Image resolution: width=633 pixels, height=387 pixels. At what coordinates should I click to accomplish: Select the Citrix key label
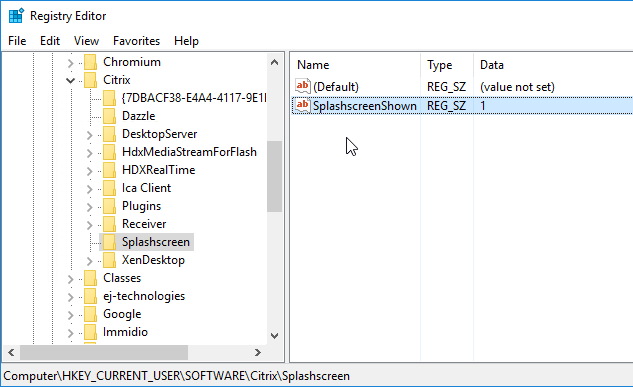tap(117, 80)
